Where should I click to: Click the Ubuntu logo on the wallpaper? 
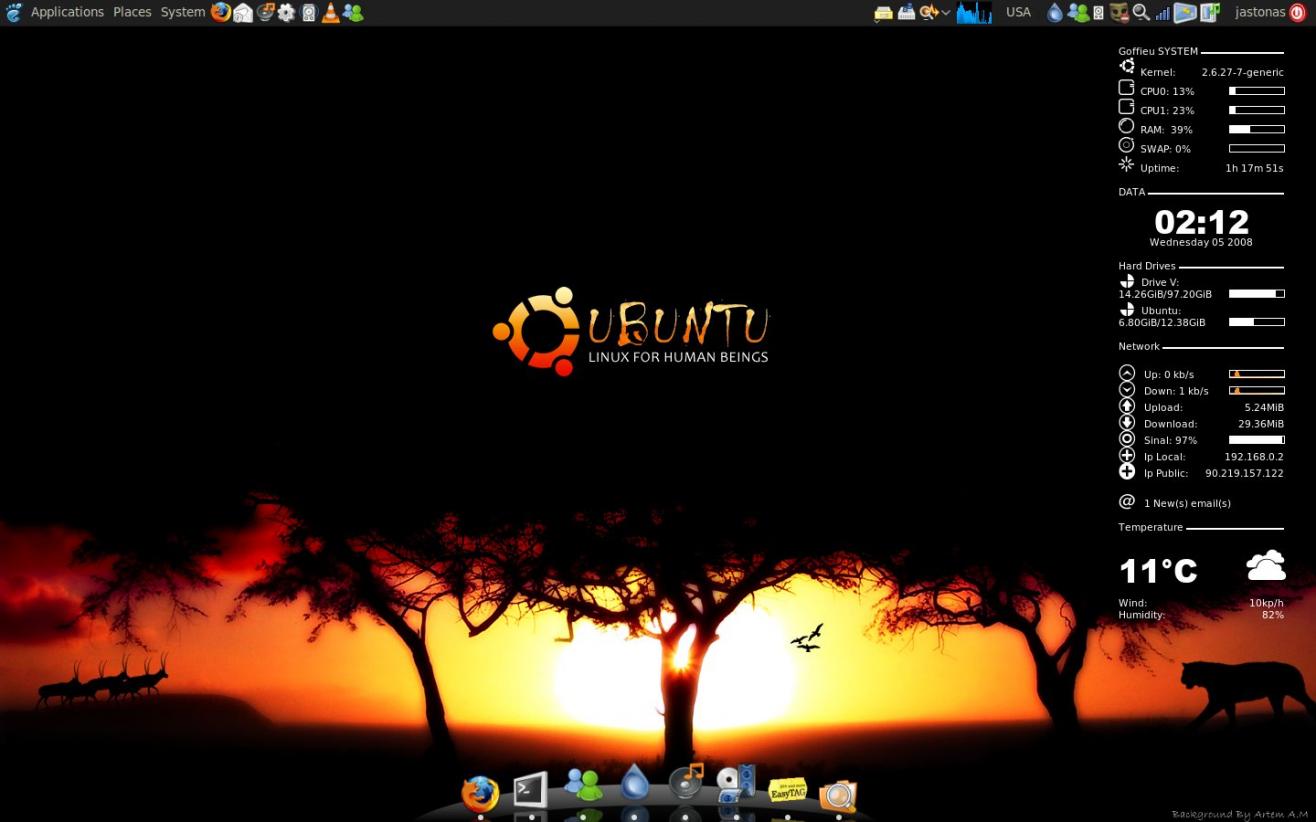(631, 332)
